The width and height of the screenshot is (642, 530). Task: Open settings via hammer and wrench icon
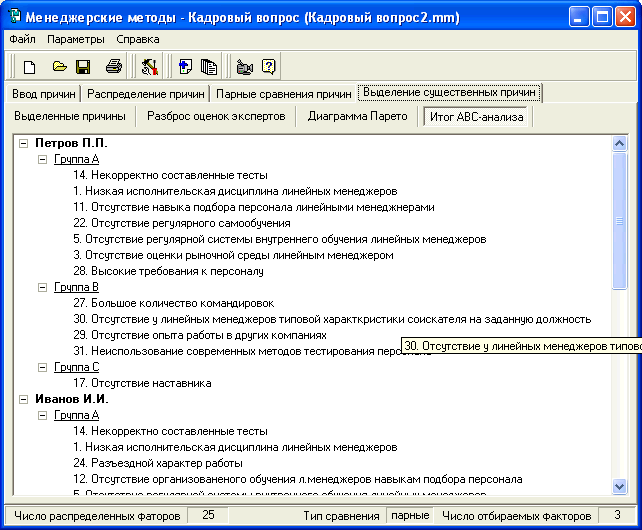click(149, 67)
